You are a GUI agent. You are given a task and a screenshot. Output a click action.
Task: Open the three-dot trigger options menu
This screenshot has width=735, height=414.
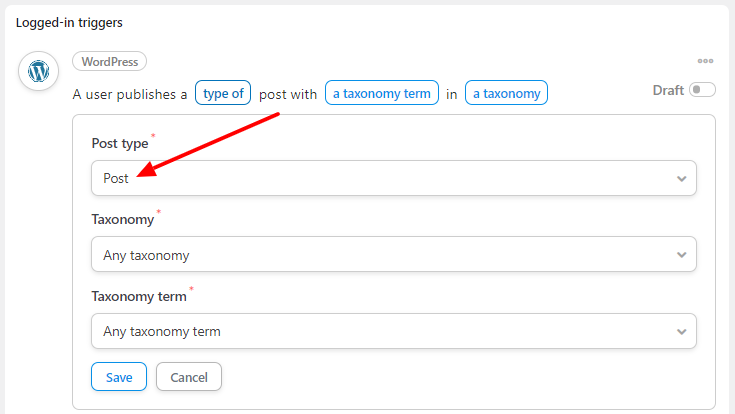(705, 61)
